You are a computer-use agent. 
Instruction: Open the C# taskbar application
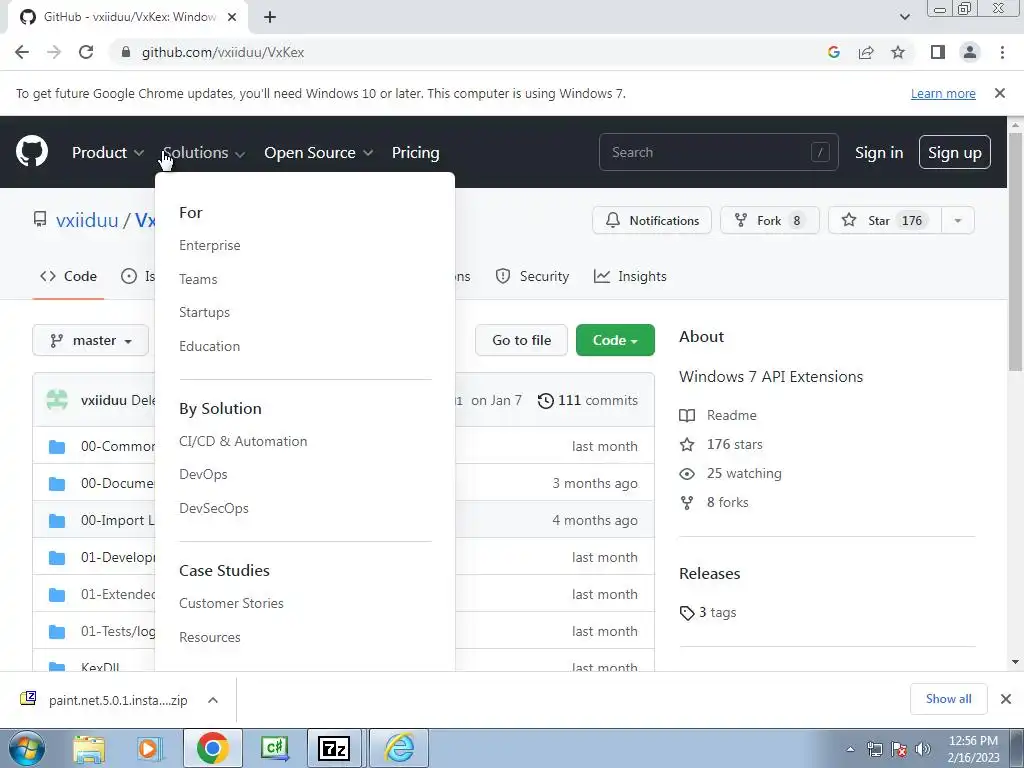coord(274,748)
